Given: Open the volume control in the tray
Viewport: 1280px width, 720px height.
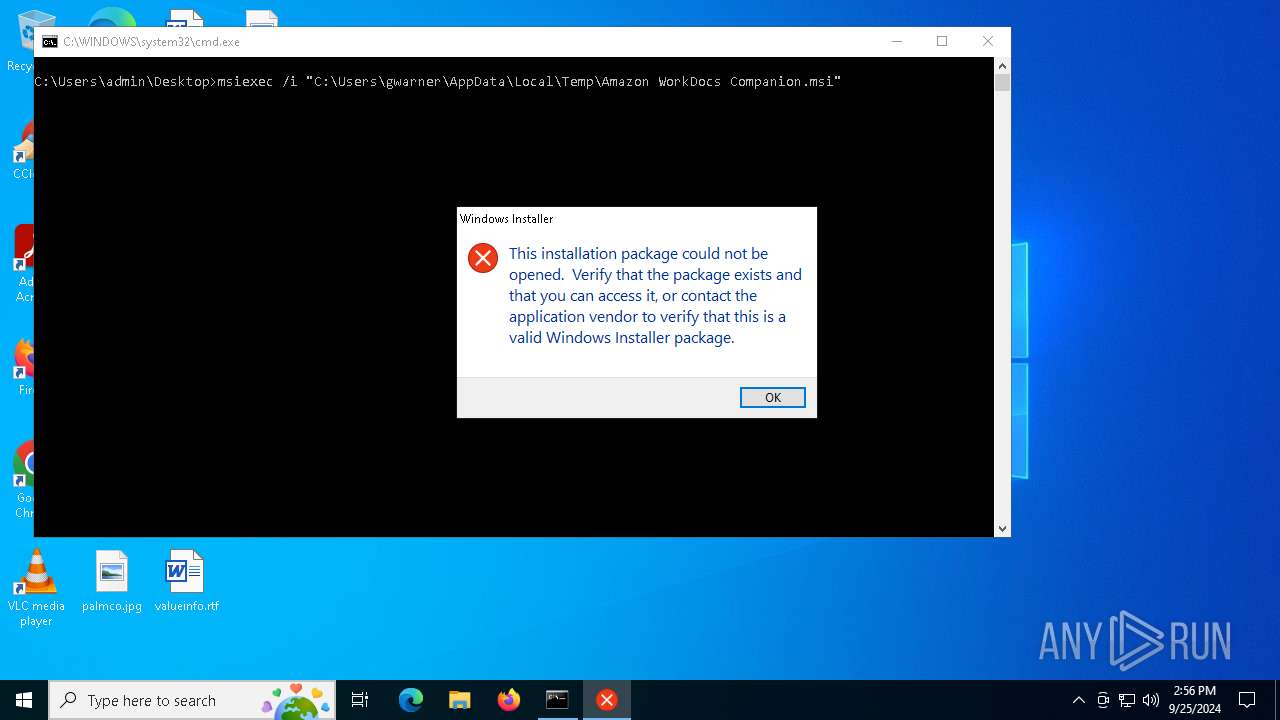Looking at the screenshot, I should [1151, 700].
